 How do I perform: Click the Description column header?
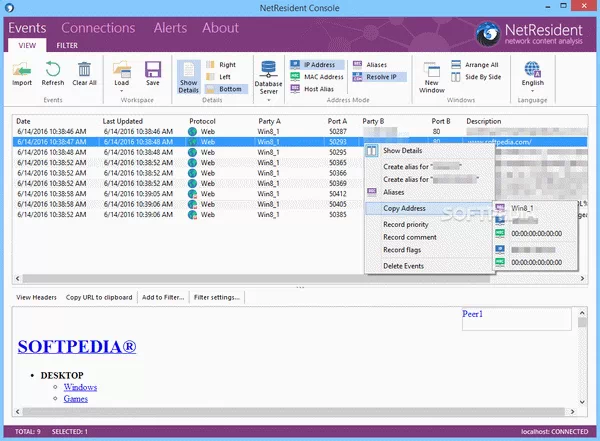[484, 121]
